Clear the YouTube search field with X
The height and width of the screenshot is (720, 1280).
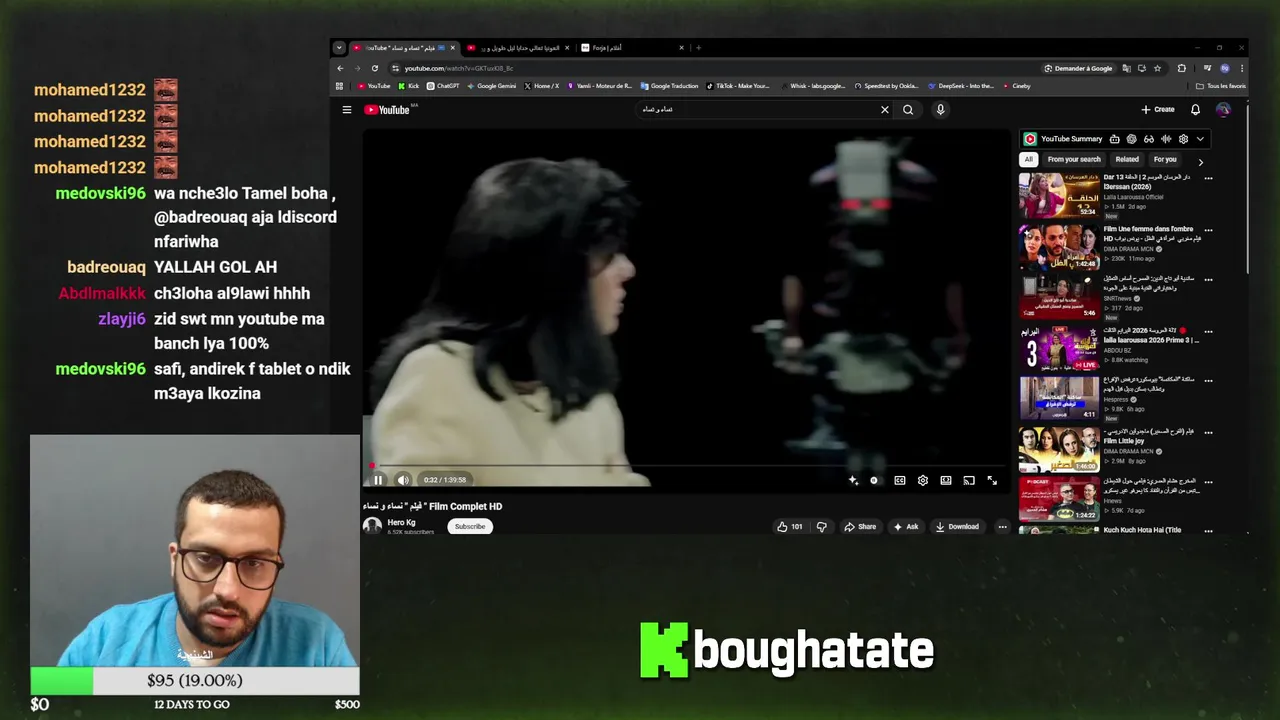click(x=884, y=110)
